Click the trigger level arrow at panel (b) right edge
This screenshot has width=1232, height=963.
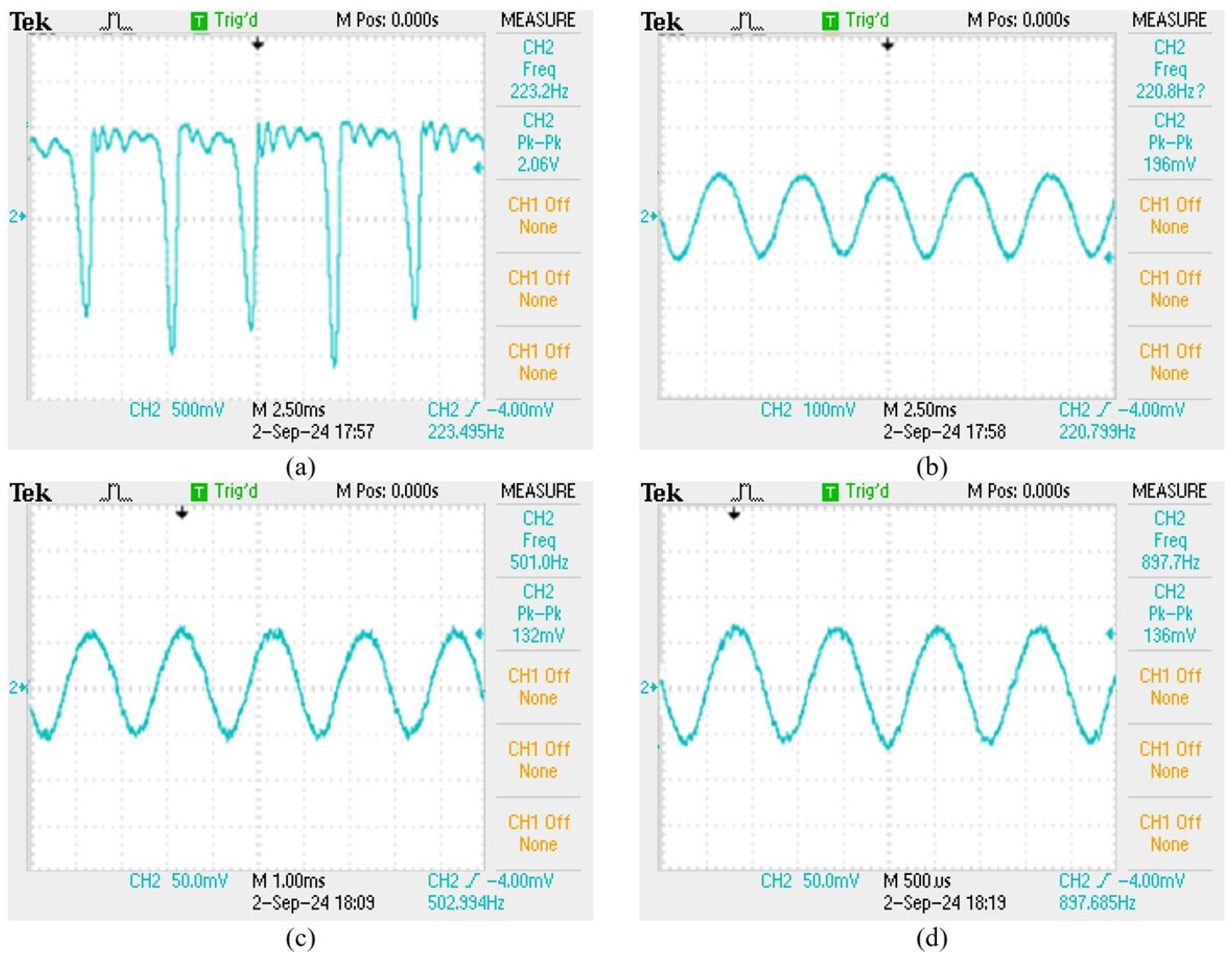coord(1109,258)
